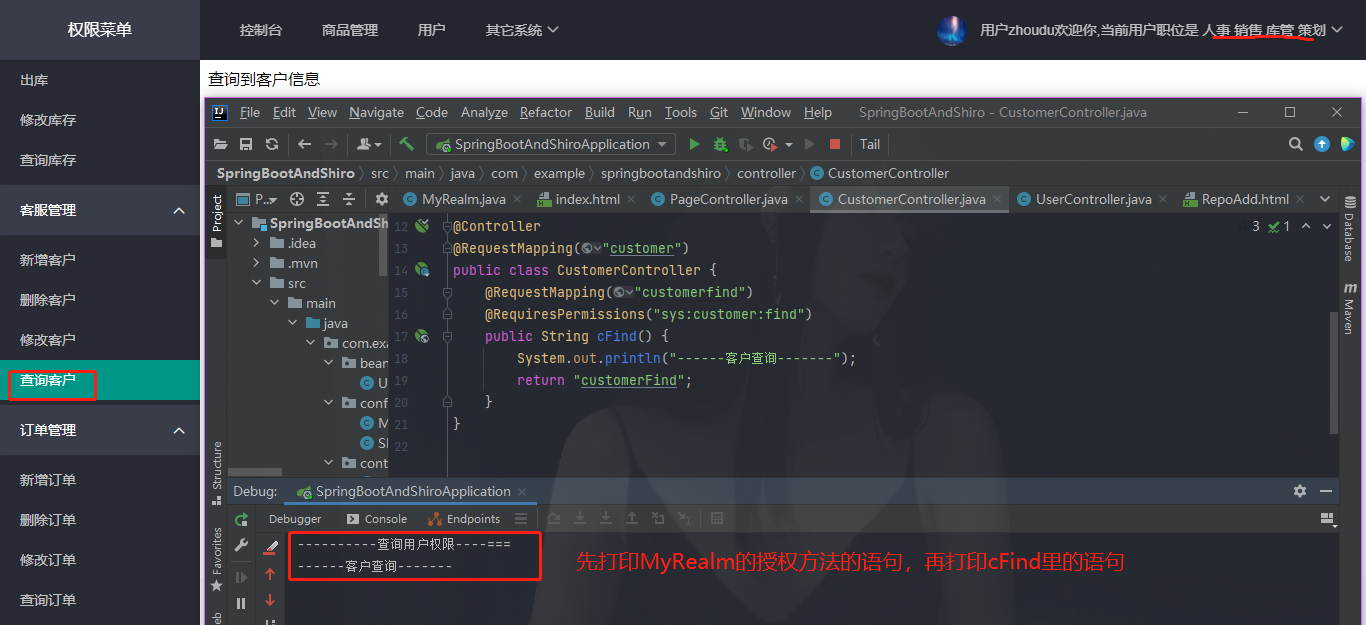The height and width of the screenshot is (625, 1366).
Task: Open the 其它系统 dropdown in top navigation
Action: [x=521, y=30]
